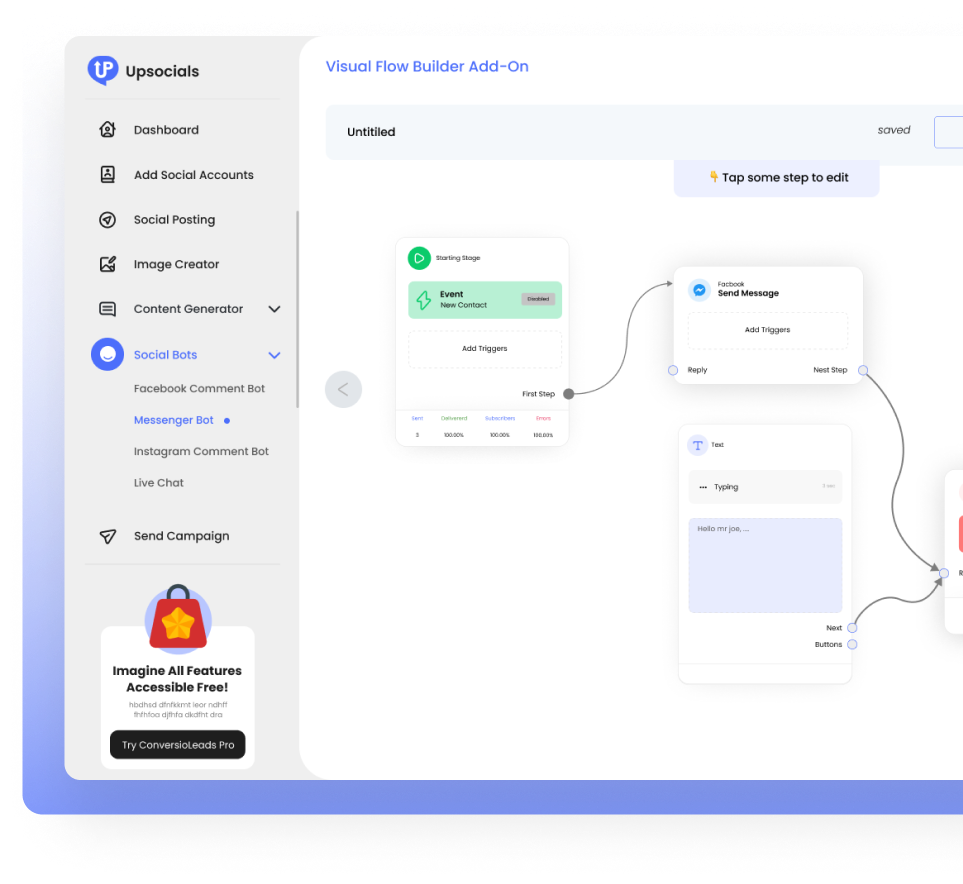Click Social Posting compass icon
The height and width of the screenshot is (884, 963).
click(x=107, y=219)
